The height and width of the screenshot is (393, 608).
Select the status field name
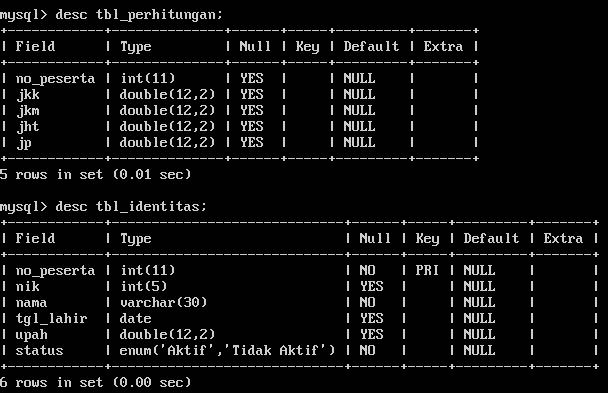coord(39,350)
